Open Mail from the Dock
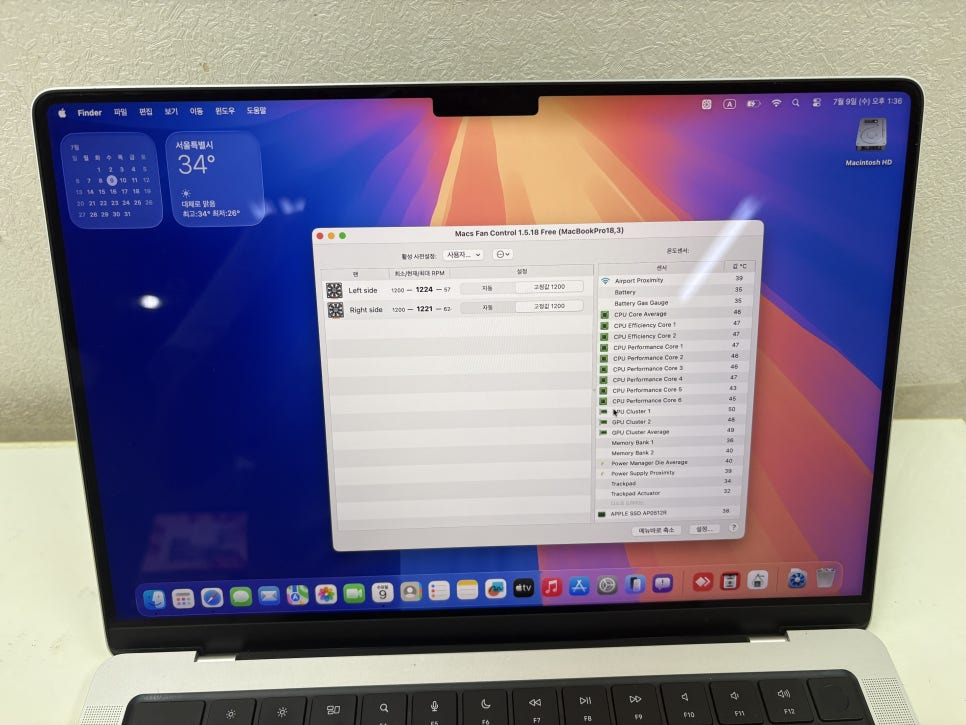The image size is (966, 725). [269, 596]
